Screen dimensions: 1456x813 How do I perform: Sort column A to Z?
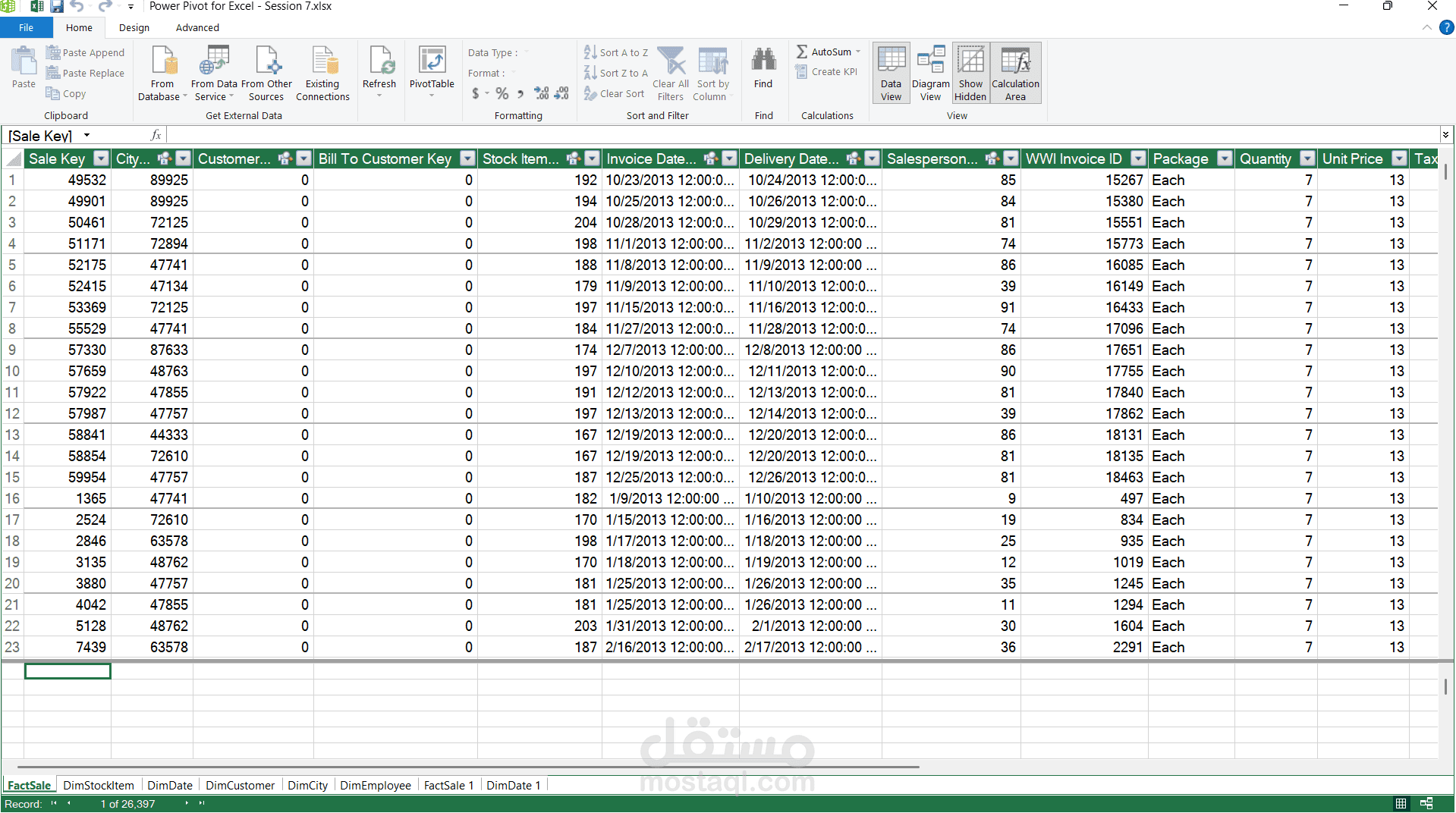(616, 52)
